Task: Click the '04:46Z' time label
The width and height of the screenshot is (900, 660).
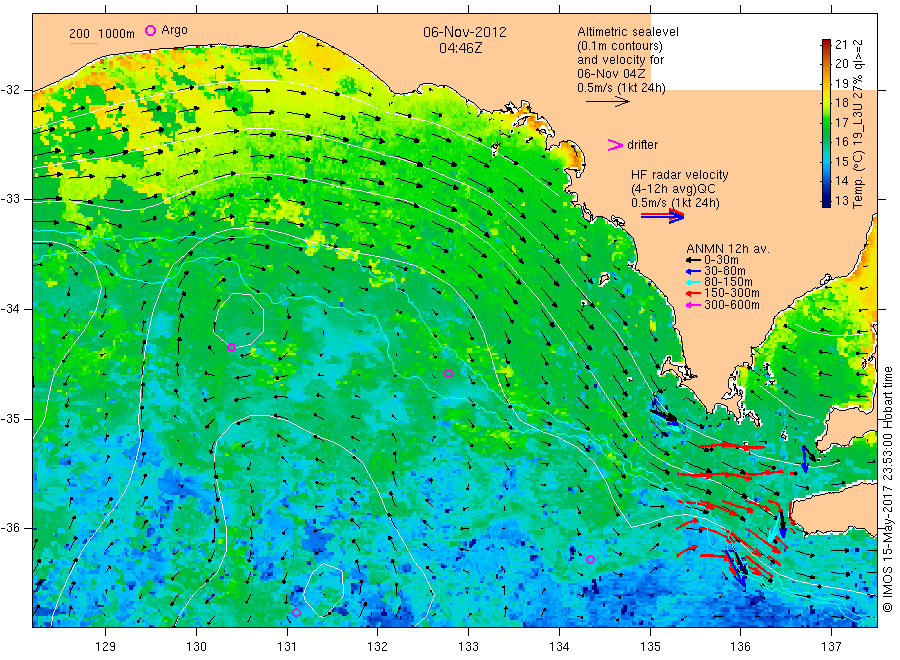Action: 461,48
